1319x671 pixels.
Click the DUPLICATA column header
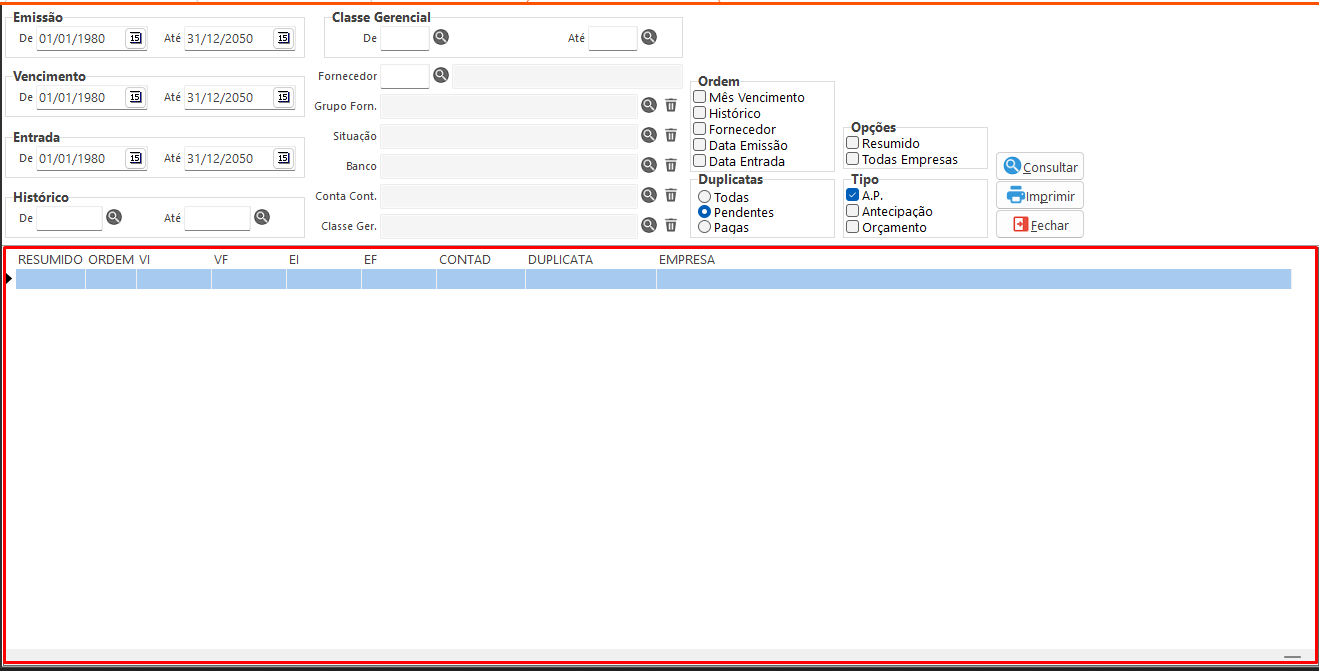[x=560, y=260]
